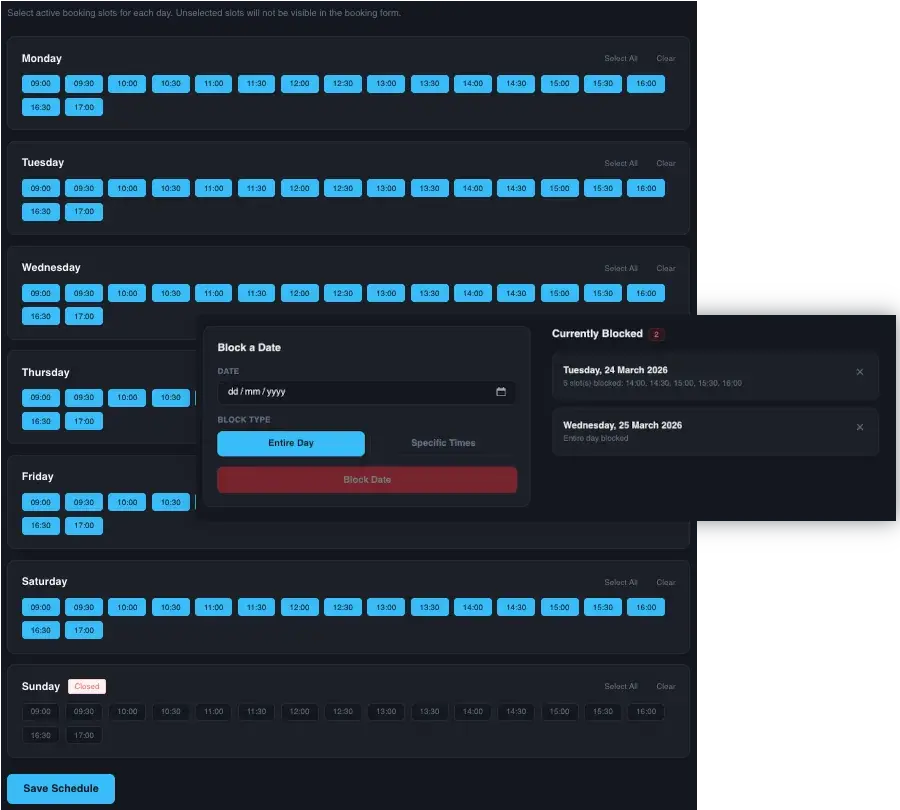Image resolution: width=900 pixels, height=810 pixels.
Task: Toggle Monday 16:00 slot
Action: click(646, 84)
